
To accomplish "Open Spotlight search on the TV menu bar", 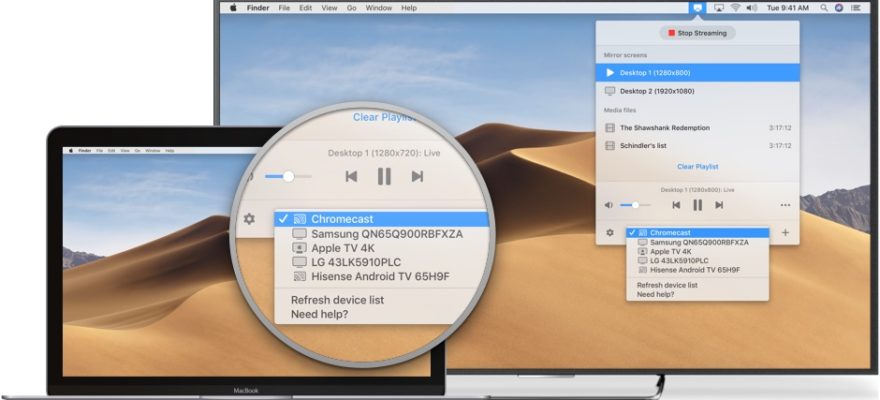I will (824, 8).
